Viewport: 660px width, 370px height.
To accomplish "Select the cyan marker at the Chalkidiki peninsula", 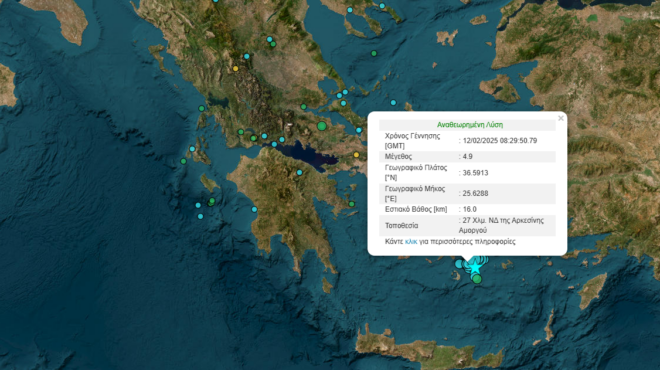I will (350, 10).
